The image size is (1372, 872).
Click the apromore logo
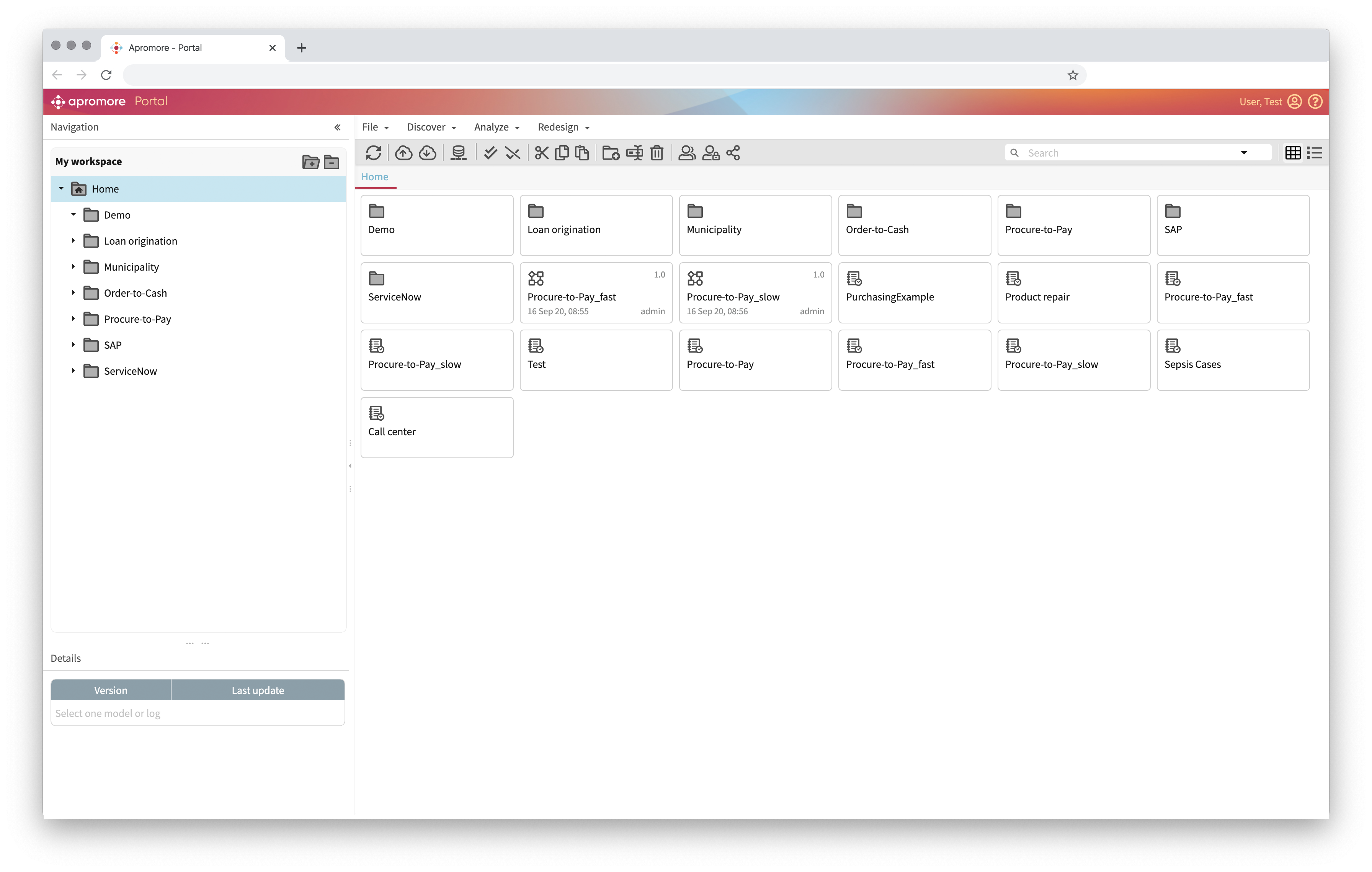(89, 101)
